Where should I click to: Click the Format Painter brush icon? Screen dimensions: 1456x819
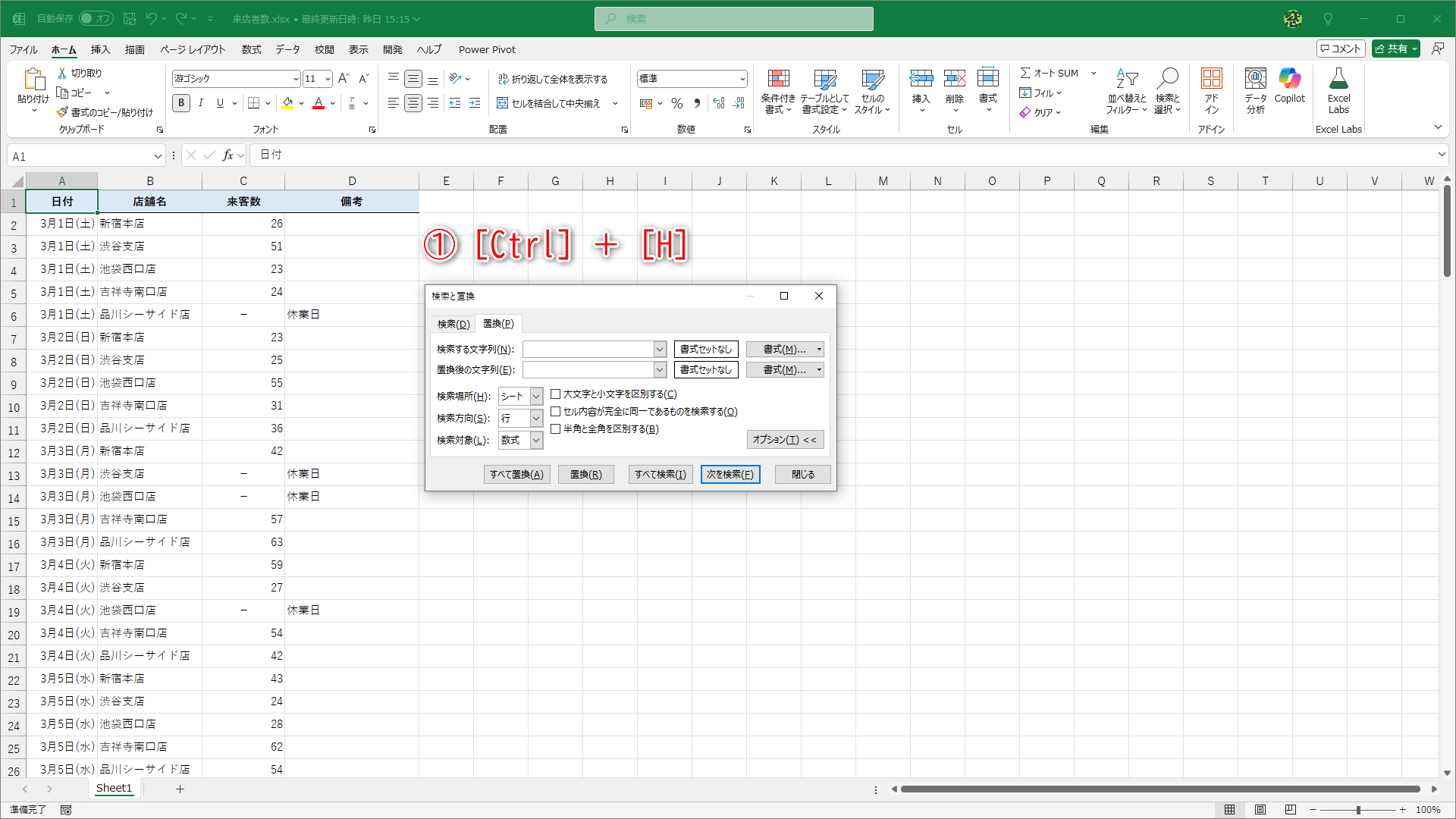coord(62,112)
